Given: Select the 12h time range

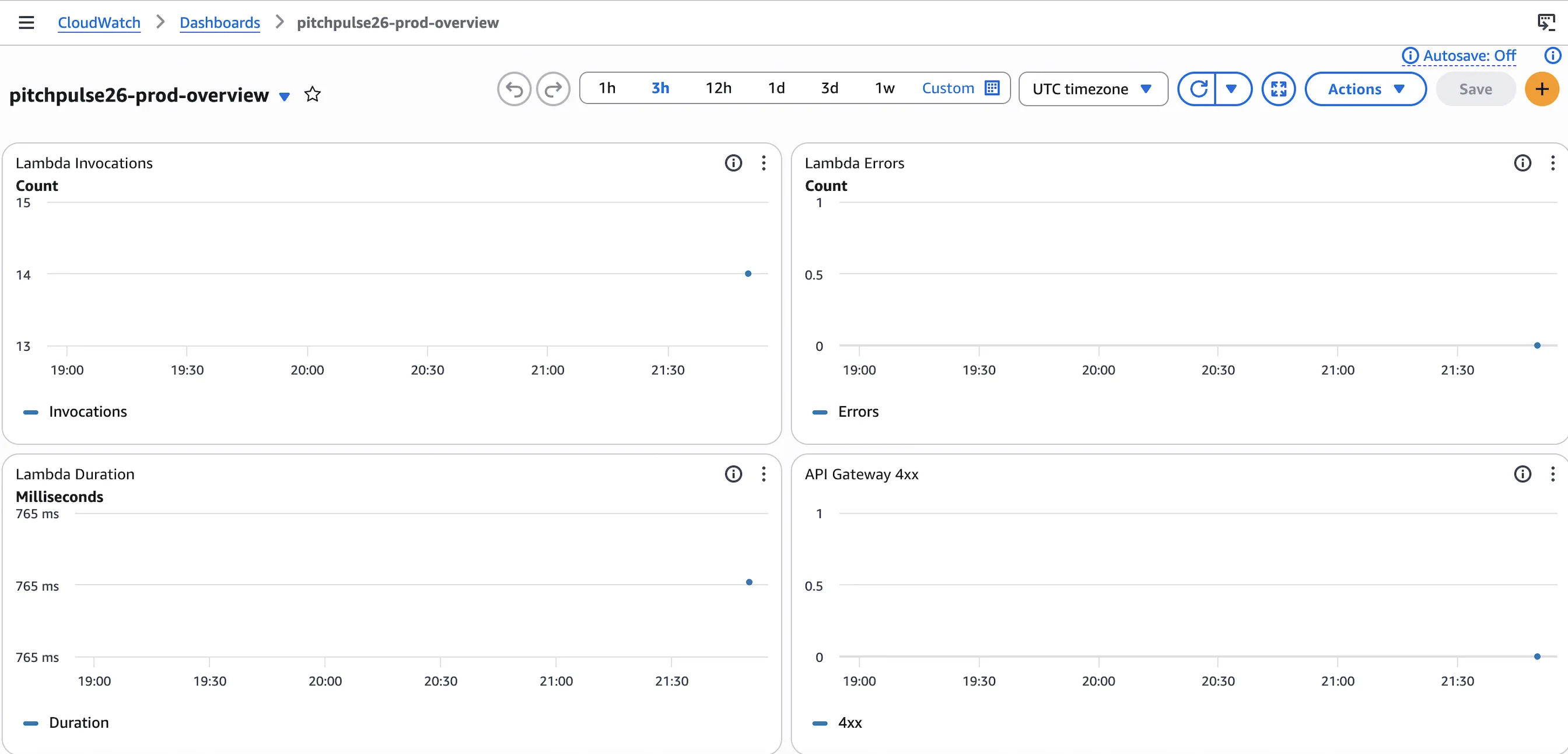Looking at the screenshot, I should tap(718, 88).
